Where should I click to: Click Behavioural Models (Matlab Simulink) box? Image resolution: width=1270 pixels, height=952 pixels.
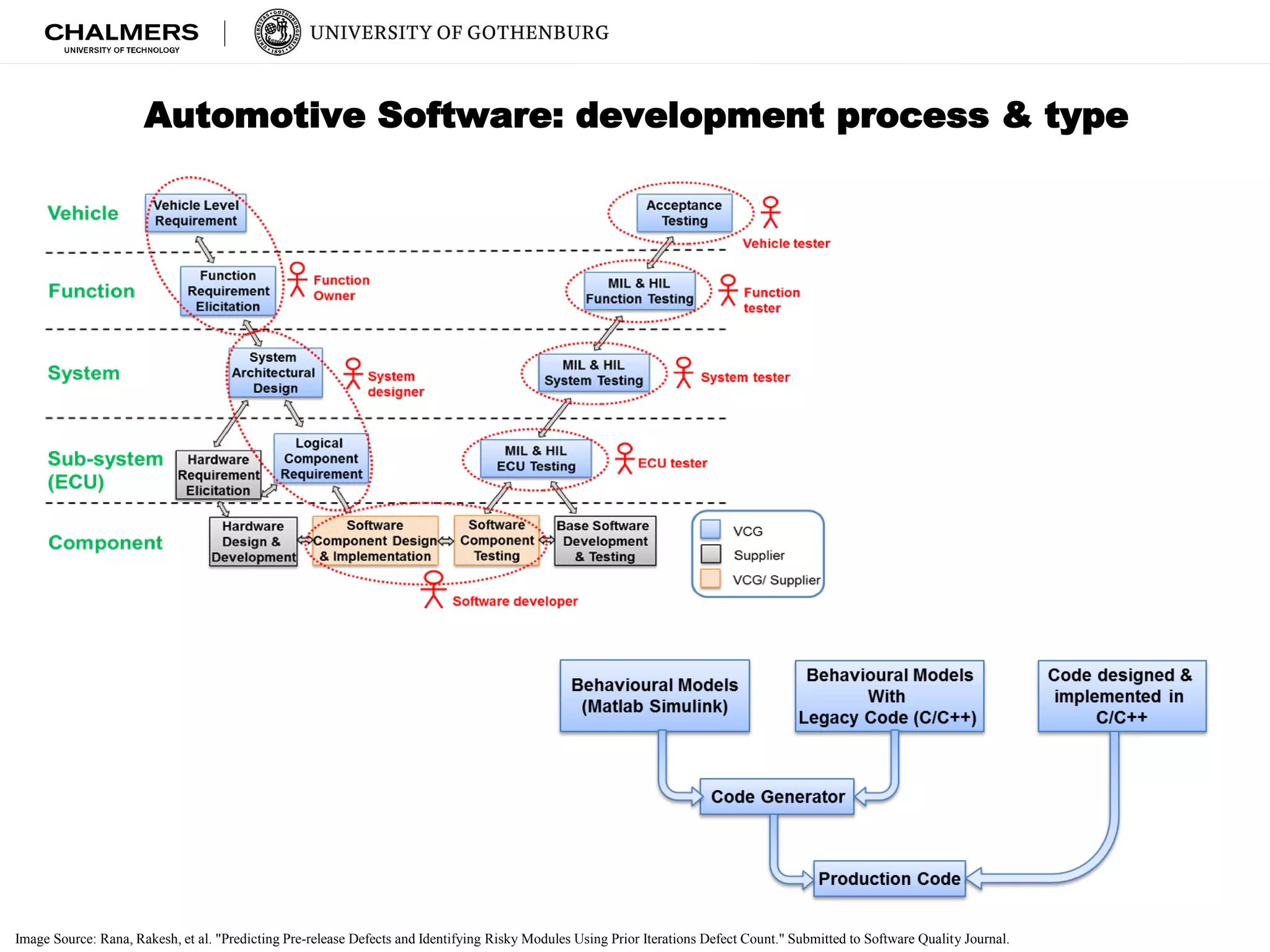(654, 695)
